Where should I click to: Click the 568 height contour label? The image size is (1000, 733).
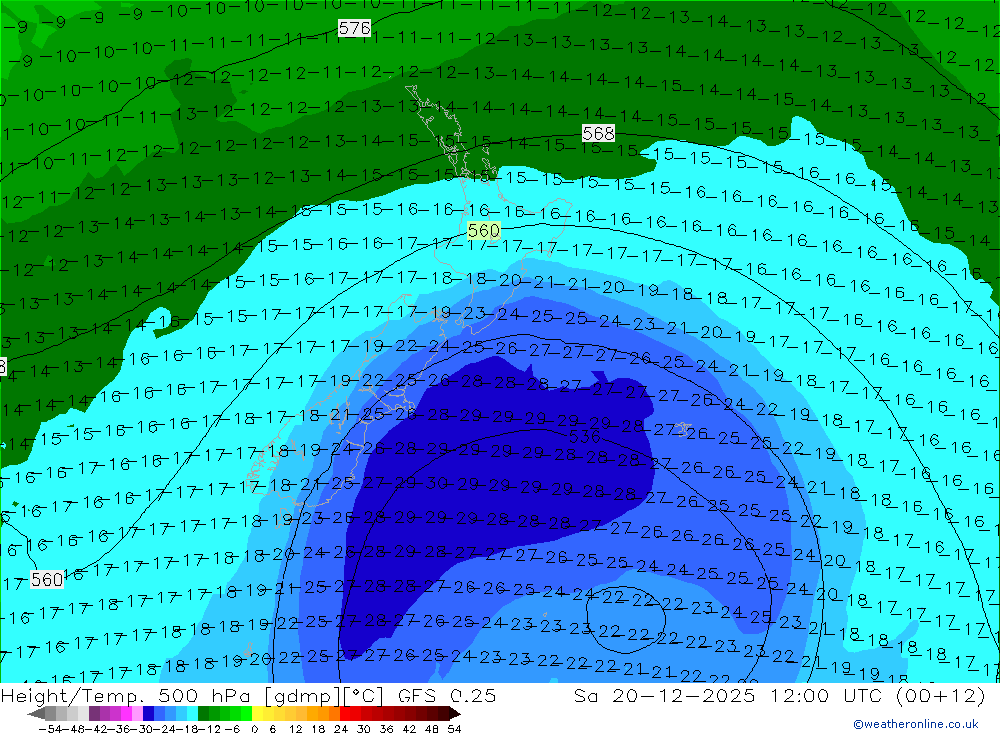point(598,133)
